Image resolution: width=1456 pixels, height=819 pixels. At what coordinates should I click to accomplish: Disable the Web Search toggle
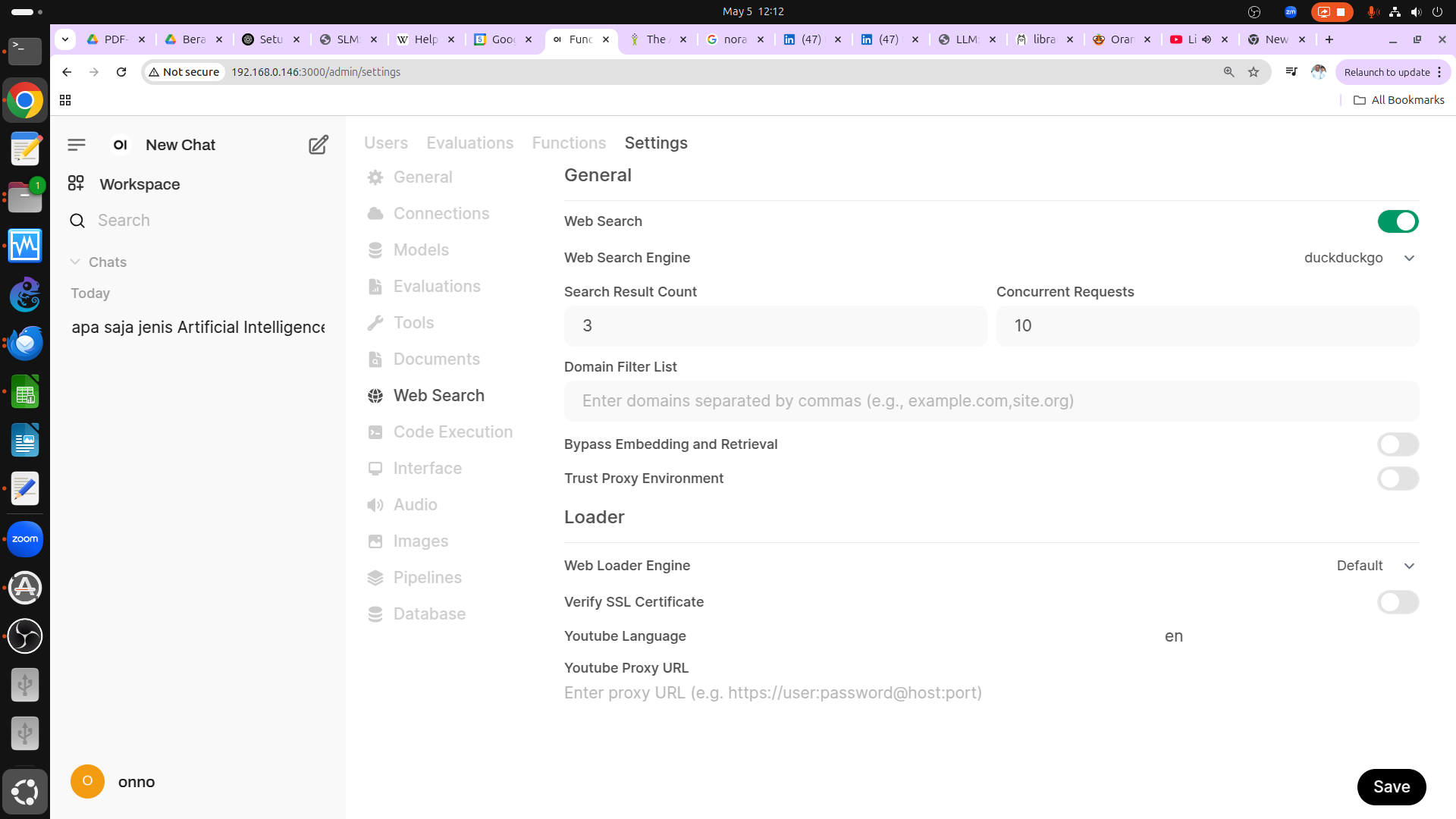coord(1397,221)
